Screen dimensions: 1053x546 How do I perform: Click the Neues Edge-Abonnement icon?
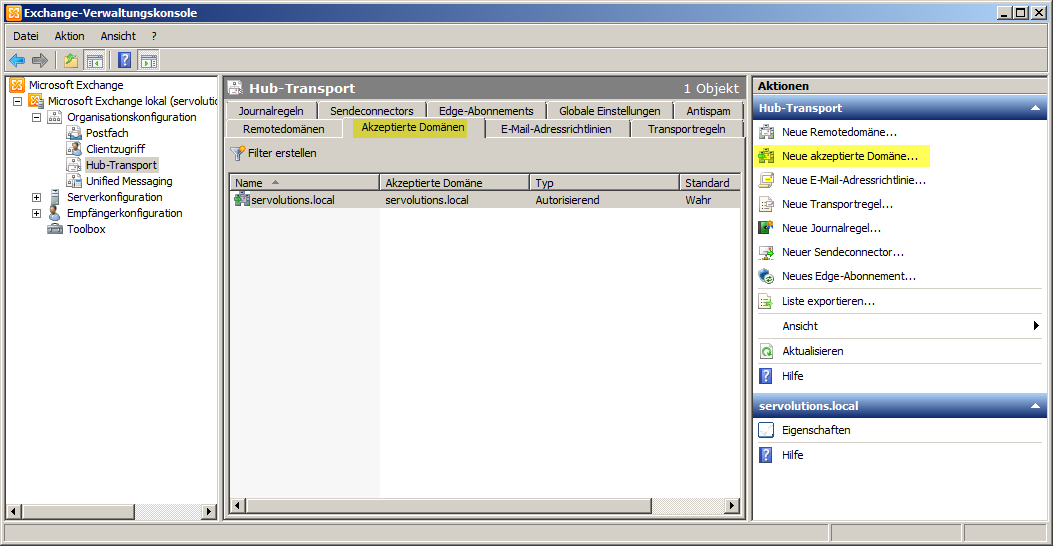click(766, 276)
